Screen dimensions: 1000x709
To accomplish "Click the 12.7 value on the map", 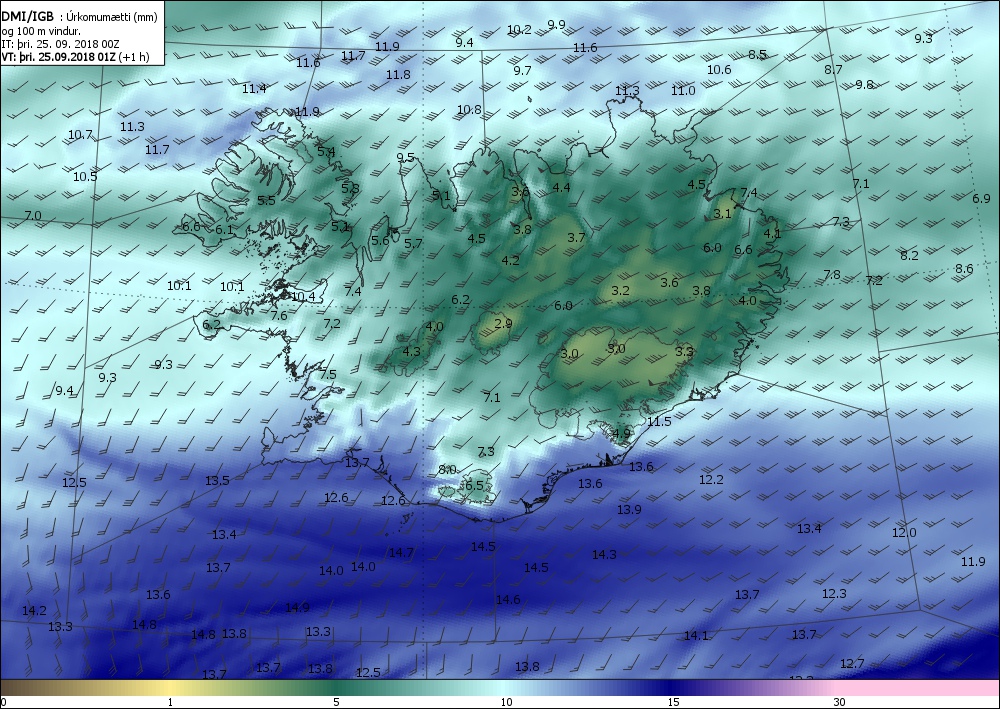I will pyautogui.click(x=851, y=663).
